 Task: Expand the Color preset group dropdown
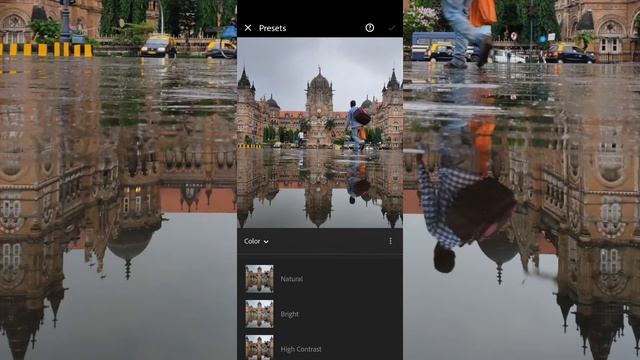[x=256, y=241]
